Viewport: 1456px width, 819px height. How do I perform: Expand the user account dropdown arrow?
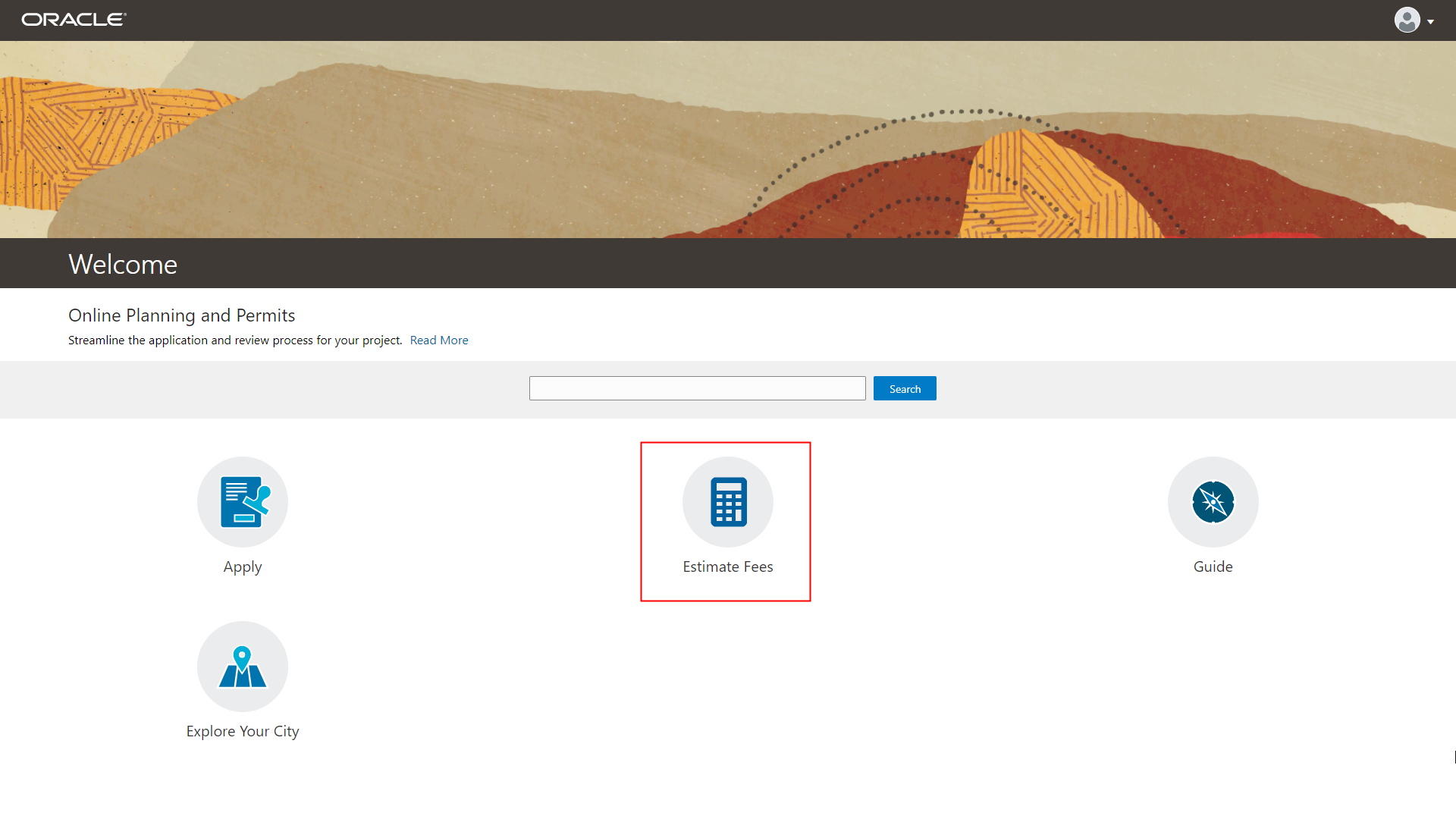1431,21
